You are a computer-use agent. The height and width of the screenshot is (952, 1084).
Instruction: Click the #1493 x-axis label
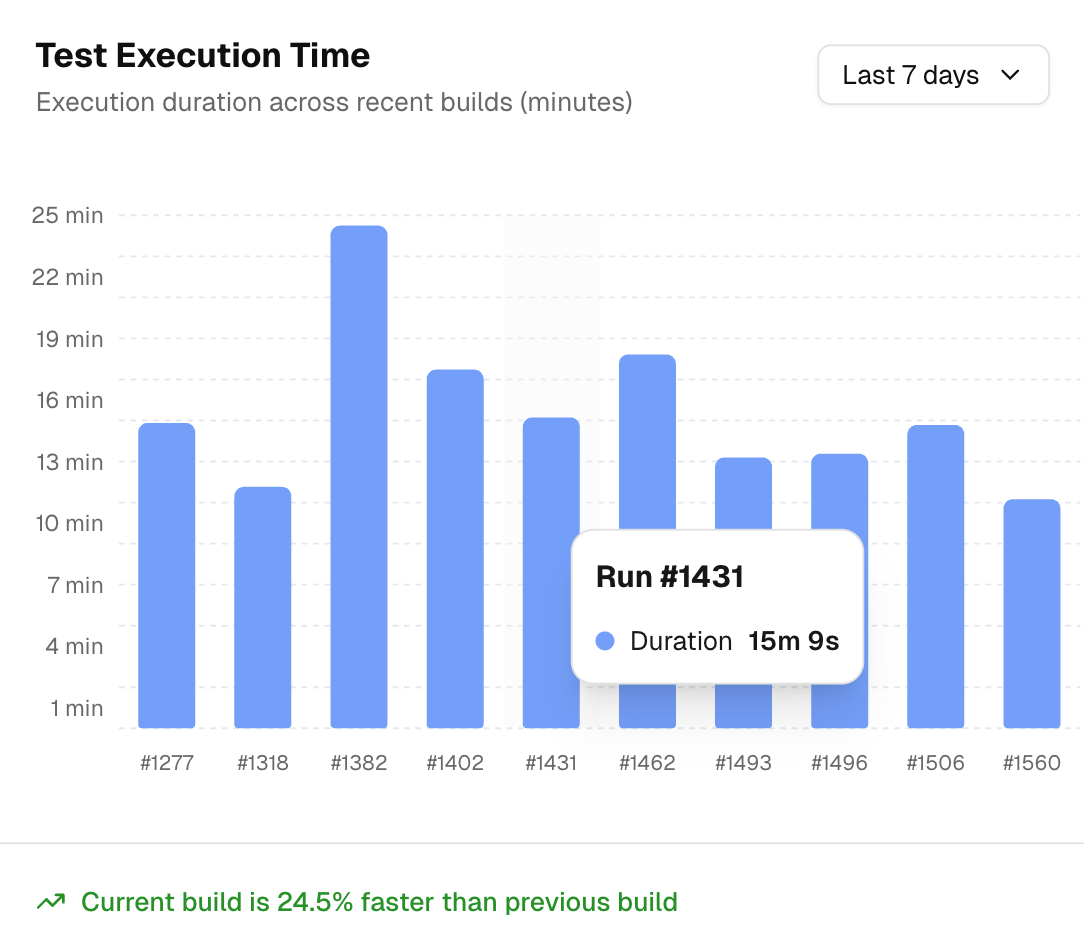(743, 763)
